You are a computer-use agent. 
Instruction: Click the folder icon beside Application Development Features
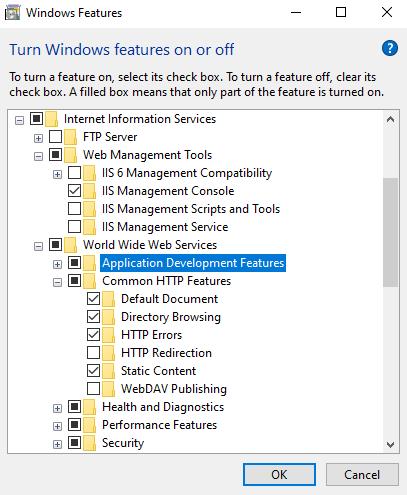[x=89, y=263]
